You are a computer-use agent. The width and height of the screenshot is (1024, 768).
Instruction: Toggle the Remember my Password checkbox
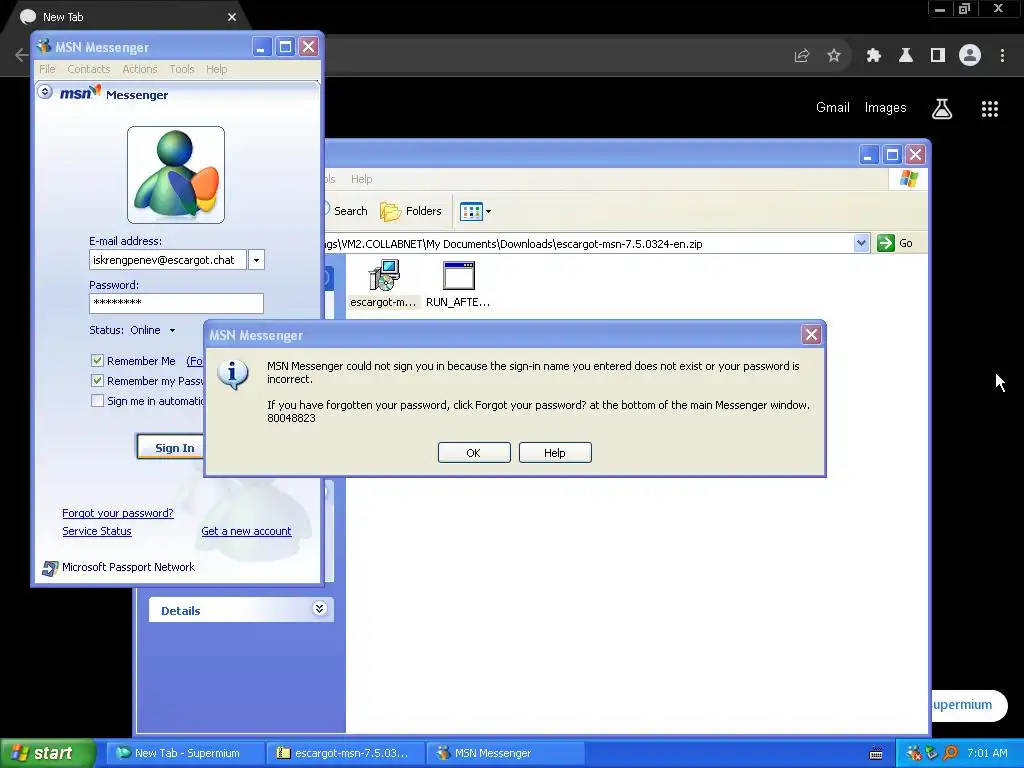[97, 381]
